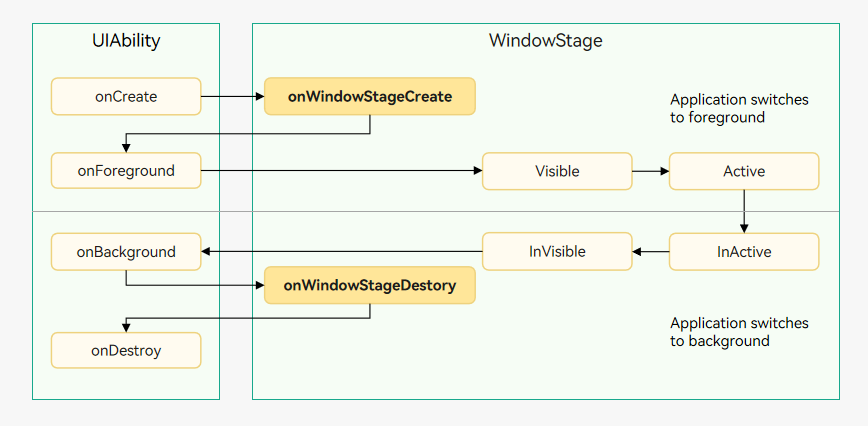Select the Visible state box
The height and width of the screenshot is (426, 868).
coord(557,172)
